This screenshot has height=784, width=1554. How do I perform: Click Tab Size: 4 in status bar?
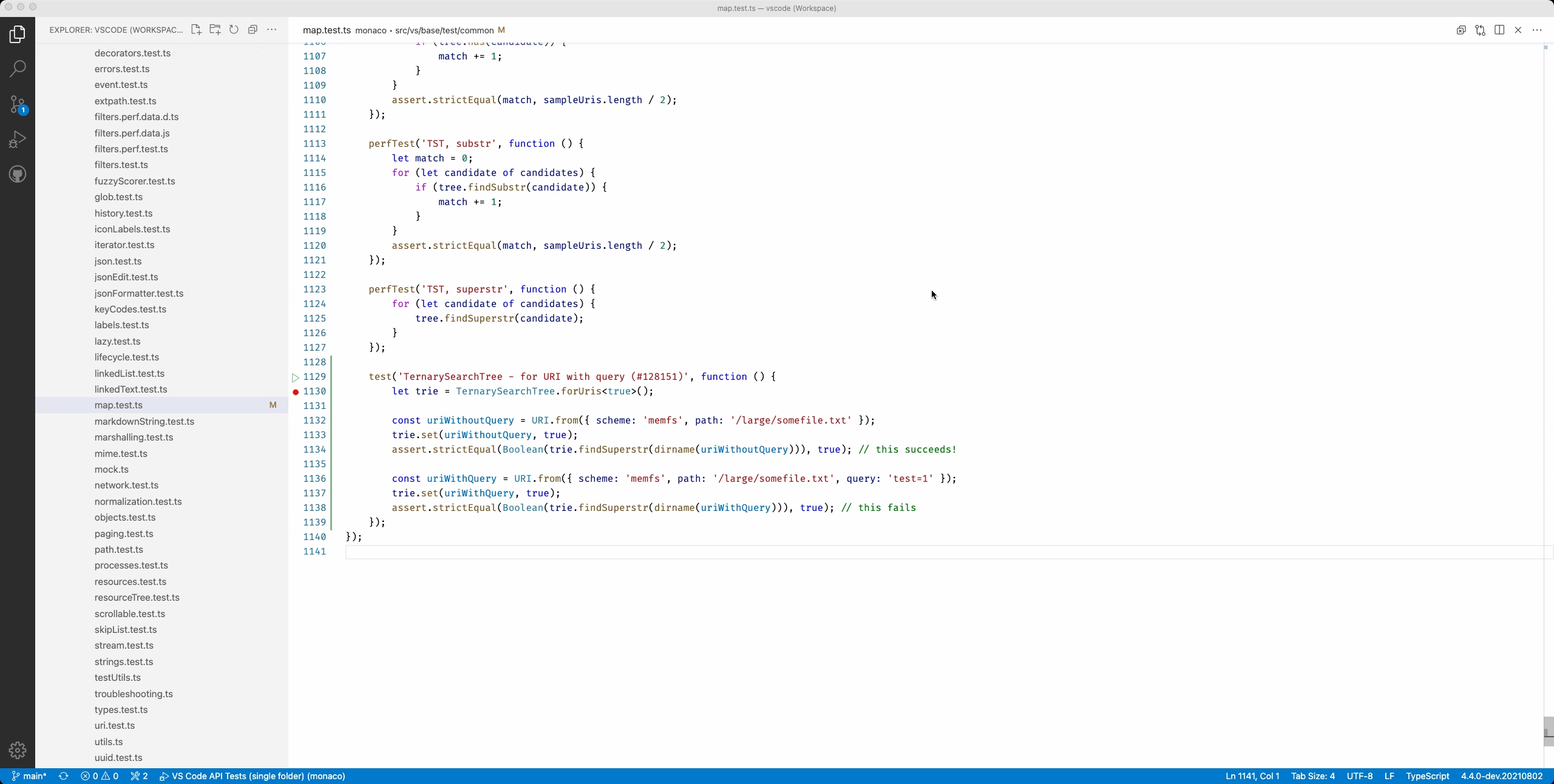pyautogui.click(x=1312, y=776)
